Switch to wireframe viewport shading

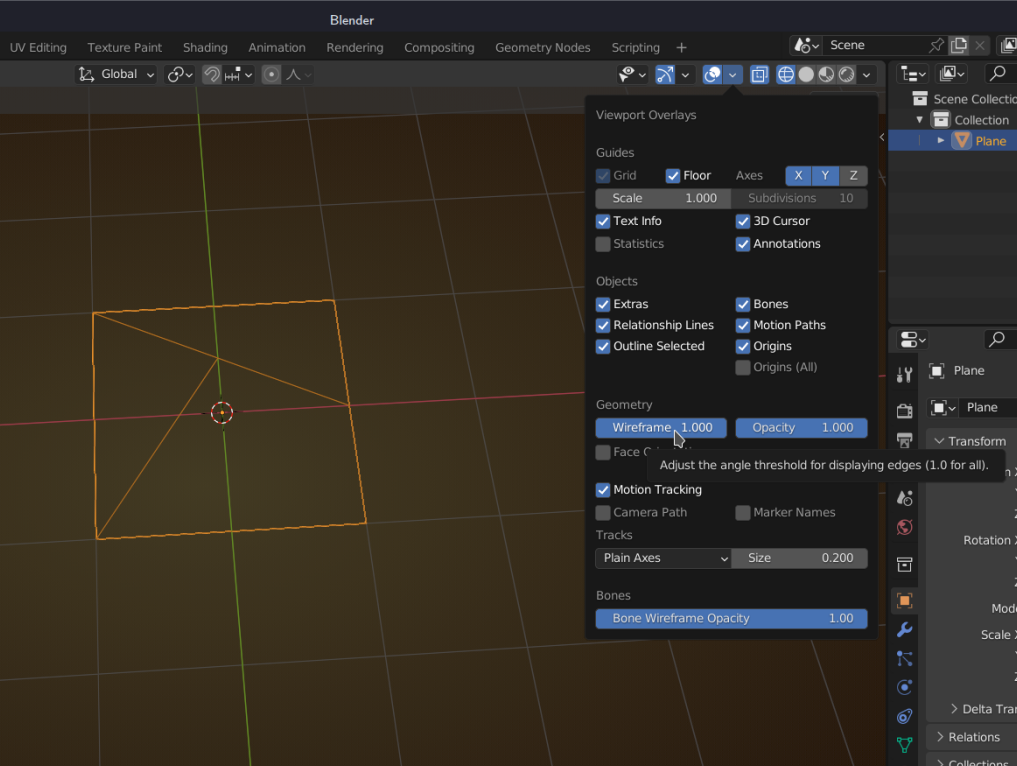click(x=786, y=74)
